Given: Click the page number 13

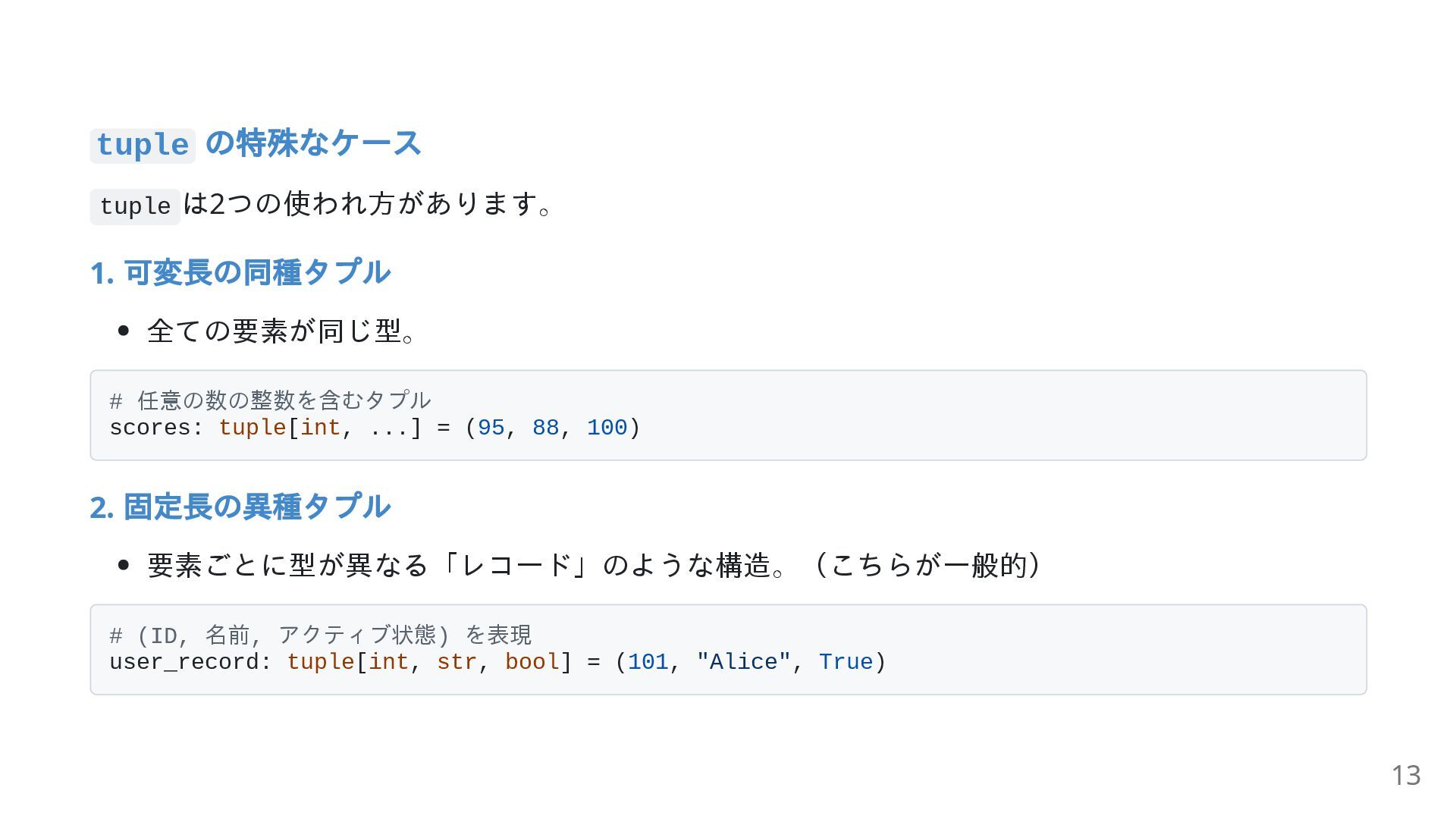Looking at the screenshot, I should tap(1406, 776).
